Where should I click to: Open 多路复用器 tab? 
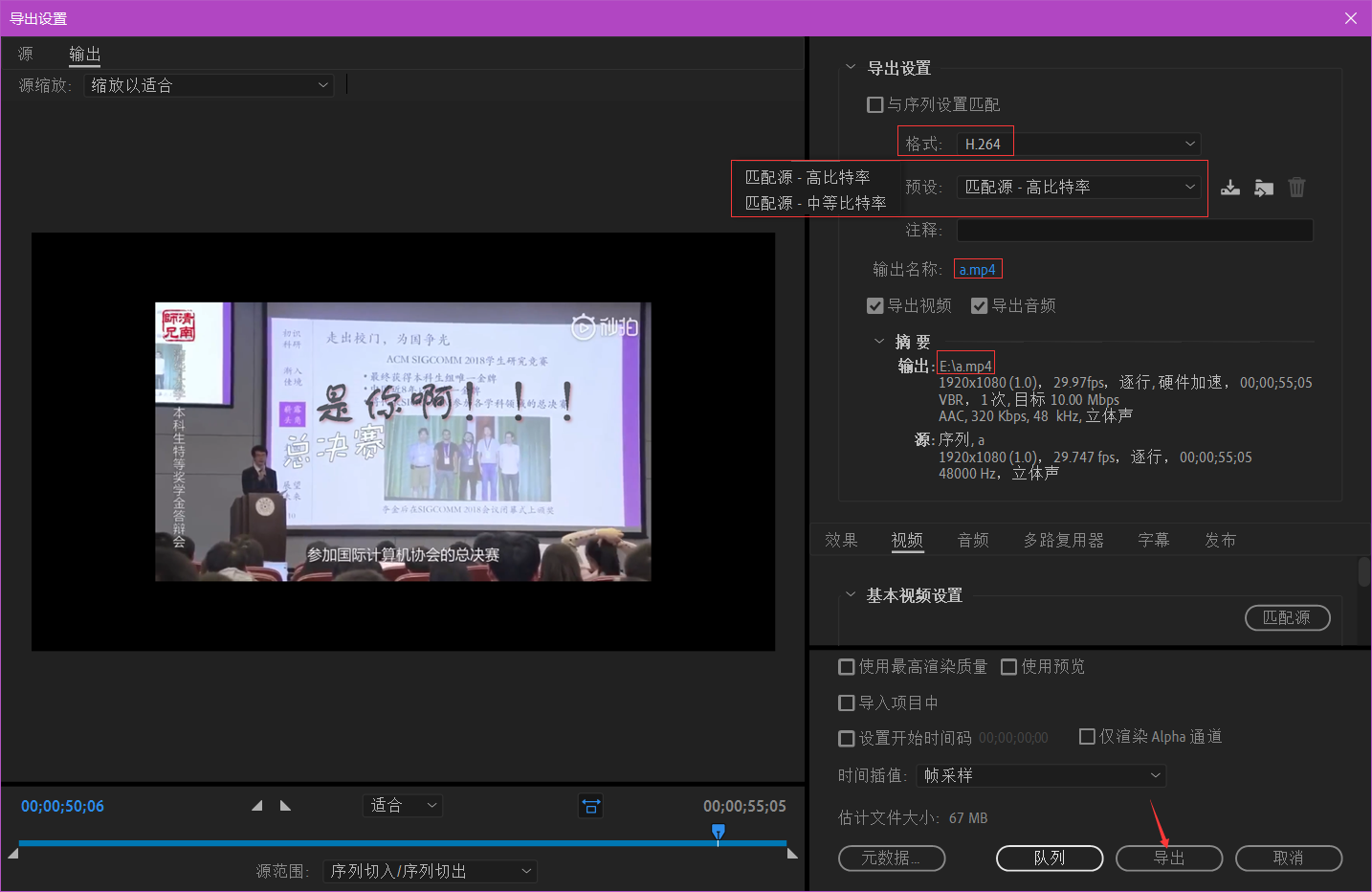[1064, 540]
